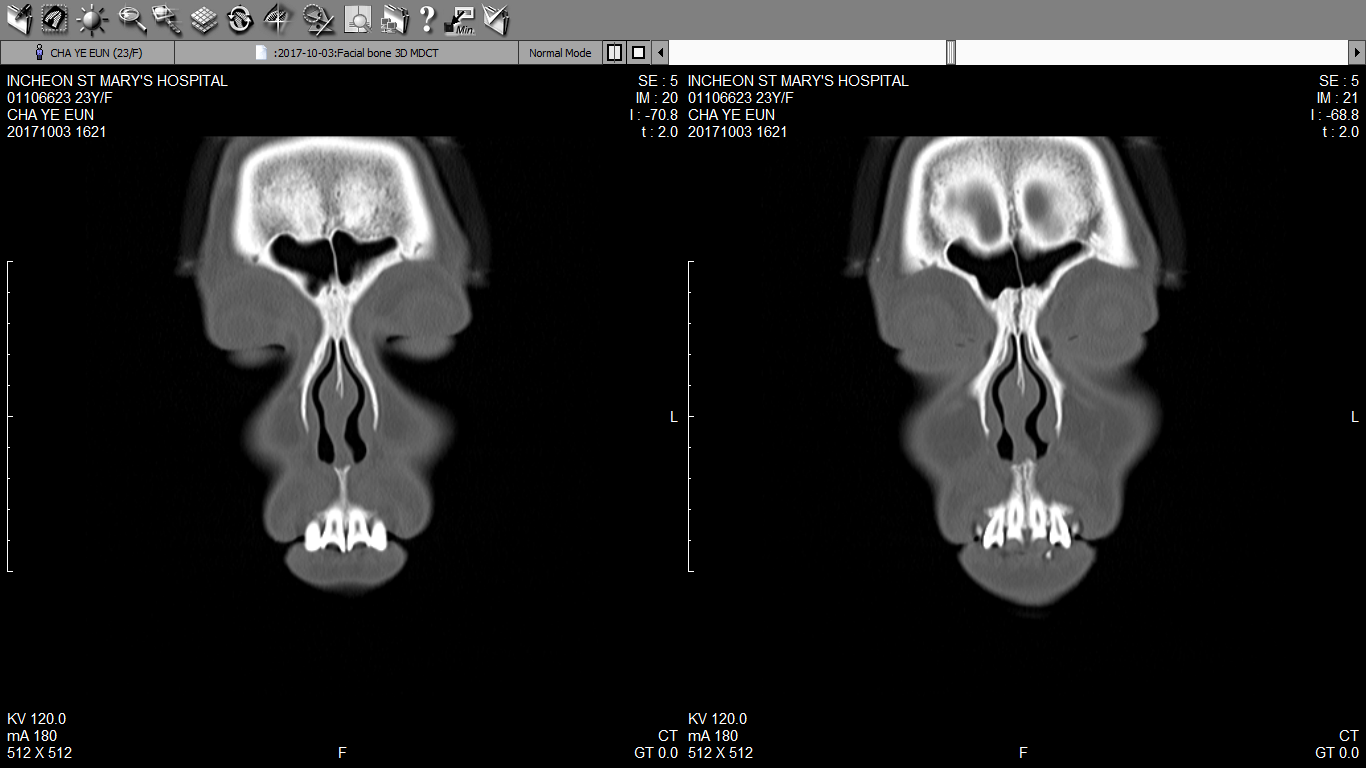Open the image stack layout tool
1366x768 pixels.
pos(203,17)
